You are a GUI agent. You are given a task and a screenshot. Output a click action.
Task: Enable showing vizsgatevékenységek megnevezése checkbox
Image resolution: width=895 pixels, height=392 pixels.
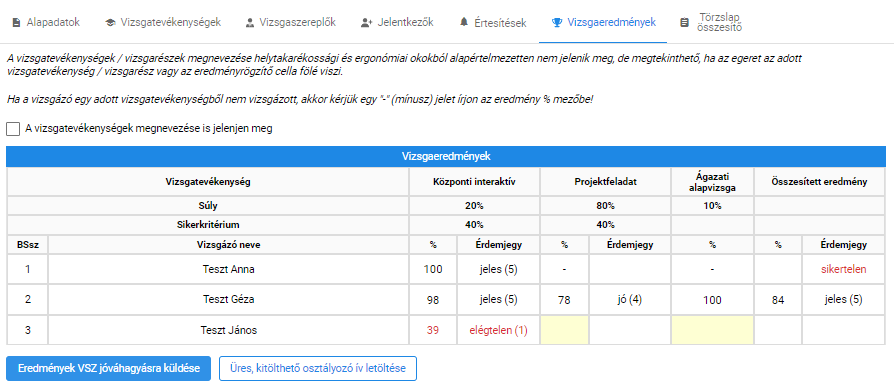pyautogui.click(x=13, y=129)
